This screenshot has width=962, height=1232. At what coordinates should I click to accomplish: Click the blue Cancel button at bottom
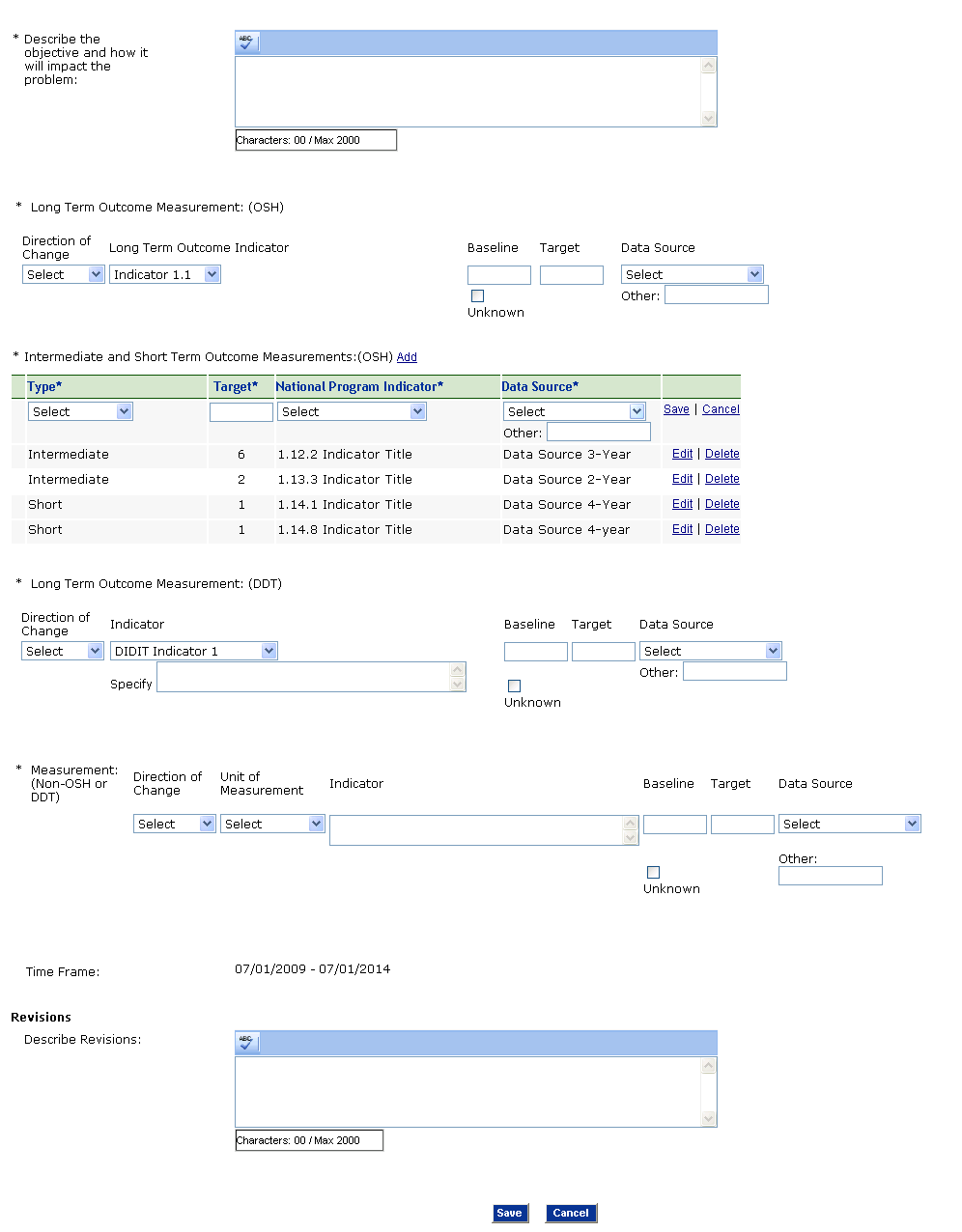tap(571, 1214)
